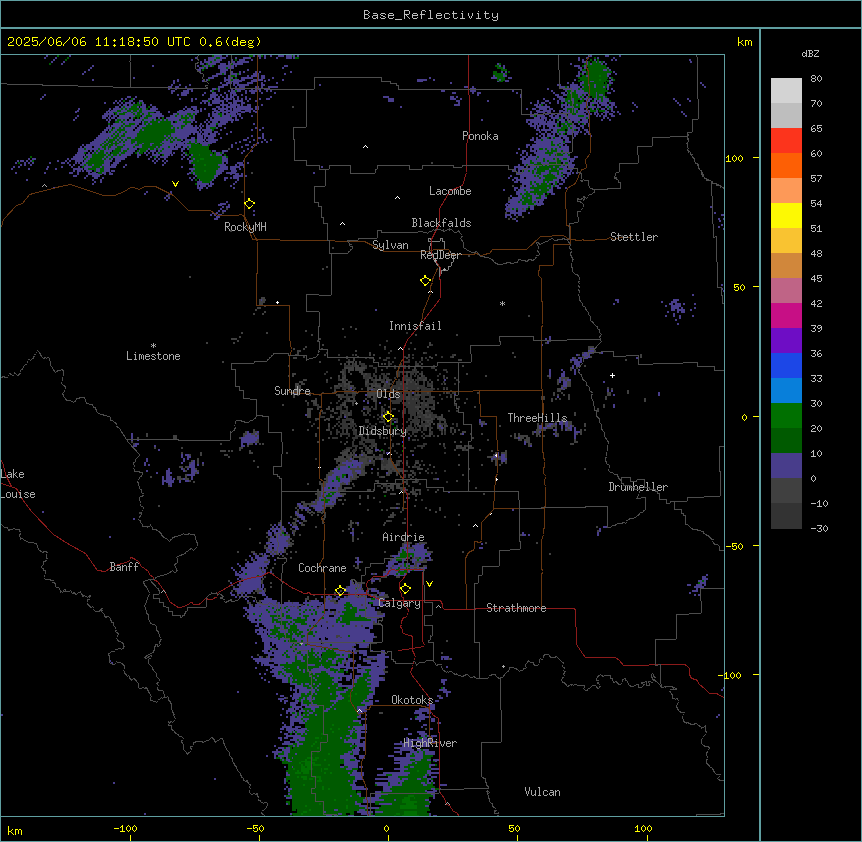Select the Cochrane label
The width and height of the screenshot is (862, 842).
[x=322, y=568]
